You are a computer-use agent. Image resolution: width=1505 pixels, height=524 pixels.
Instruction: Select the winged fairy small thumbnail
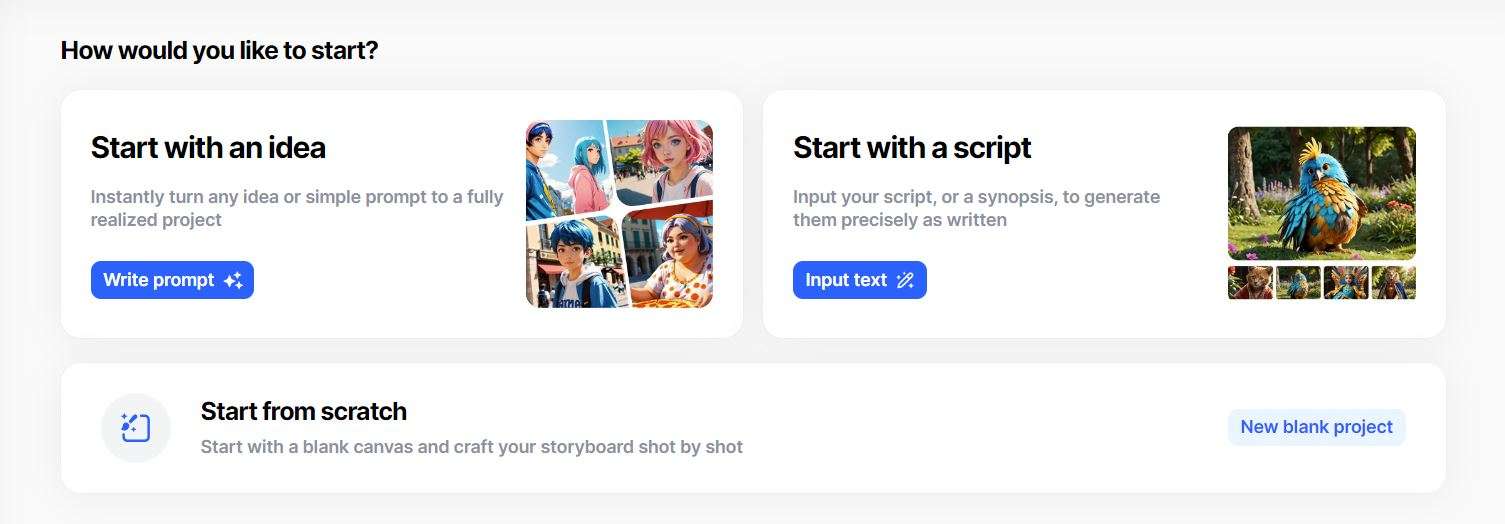point(1345,283)
